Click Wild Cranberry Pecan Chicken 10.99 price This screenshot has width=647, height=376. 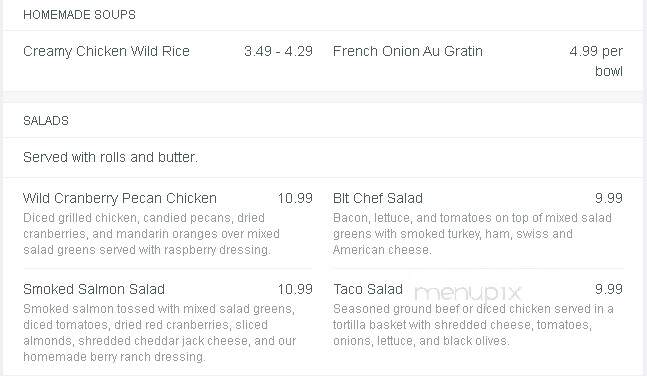point(295,198)
